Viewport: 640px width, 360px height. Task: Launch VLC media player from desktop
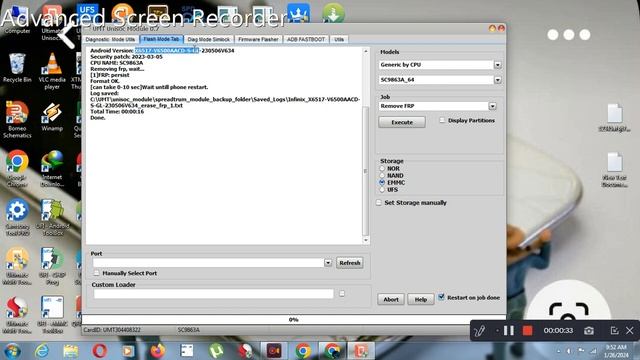point(52,71)
